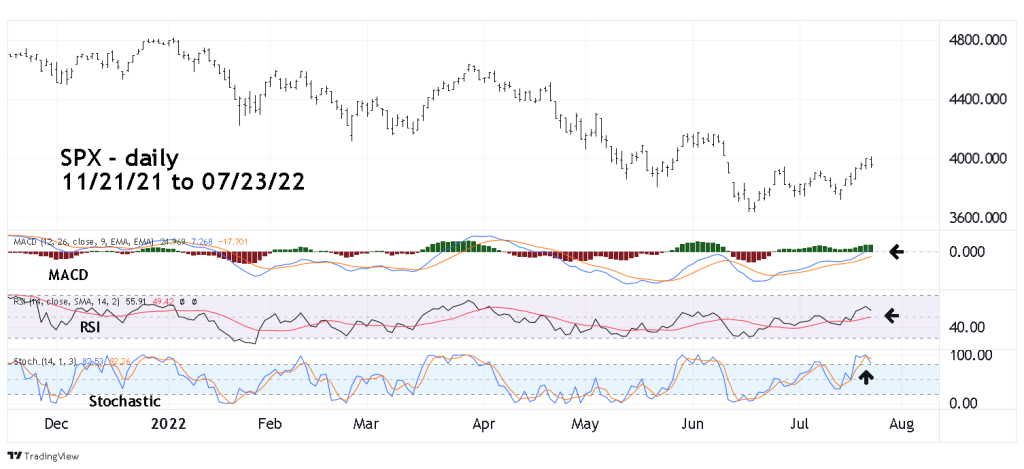Click the Aug label on the time axis
Screen dimensions: 1024x469
point(901,424)
